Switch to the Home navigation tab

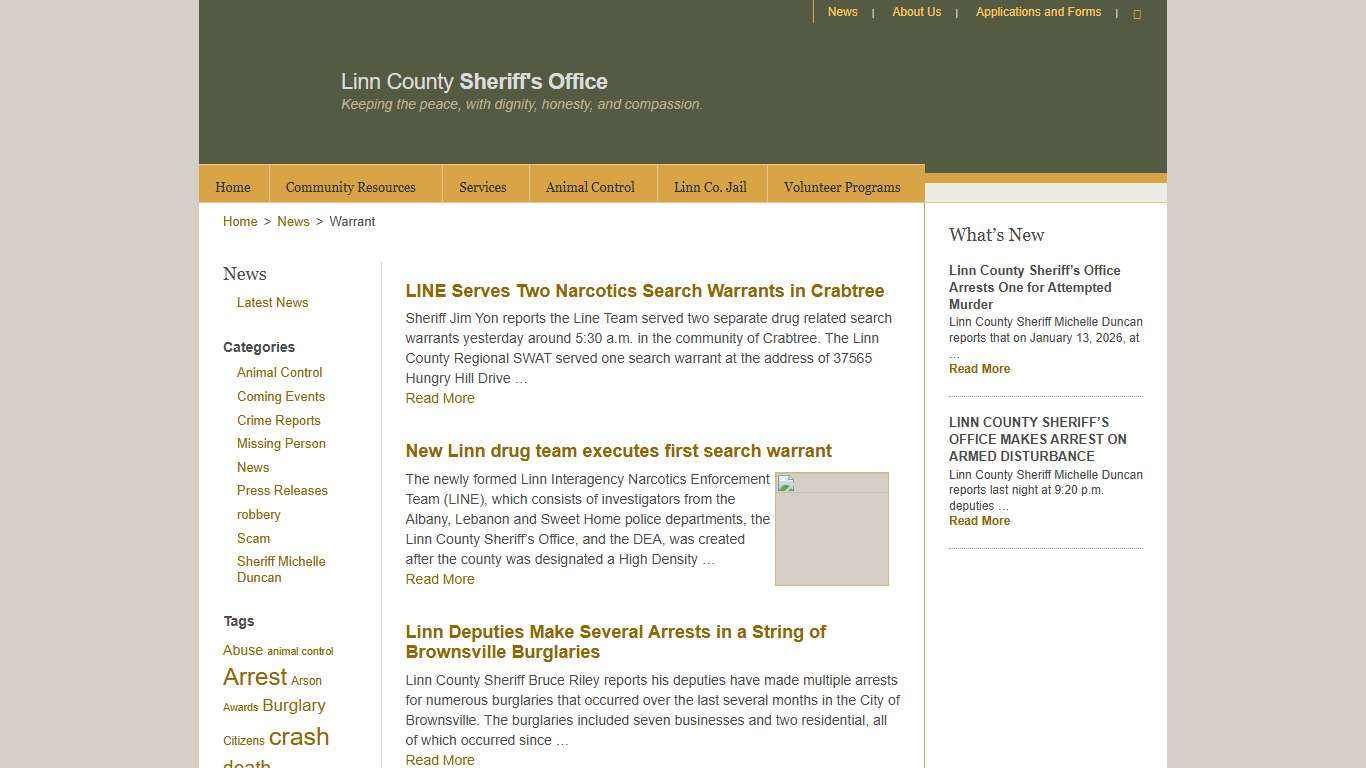coord(232,187)
